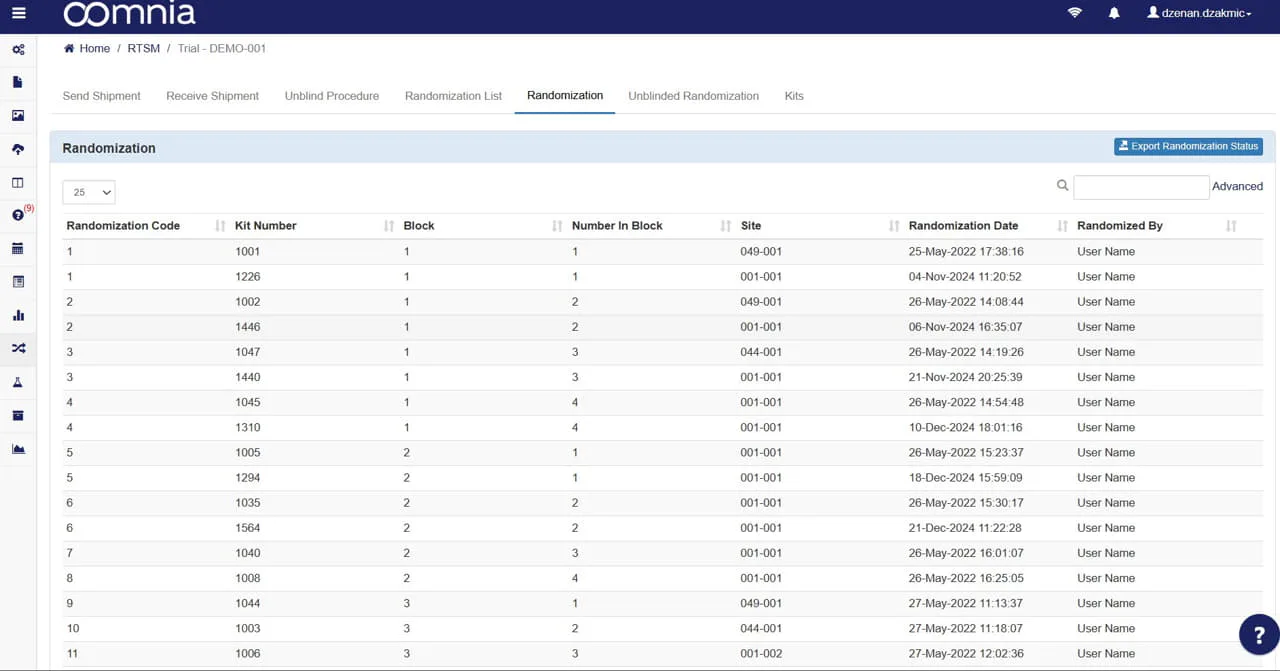1280x671 pixels.
Task: Focus the table search input field
Action: (x=1141, y=187)
